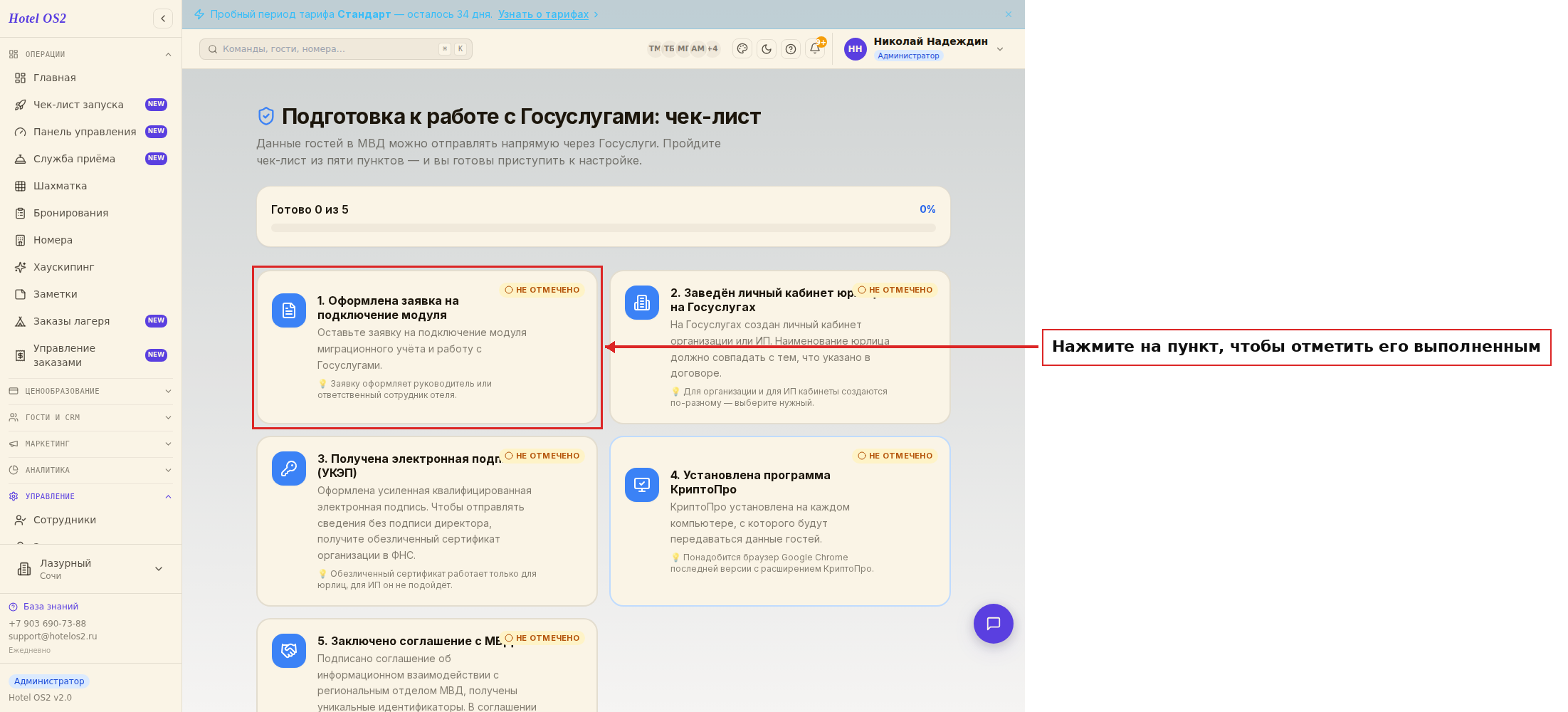Open the +4 team members avatar group
Viewport: 1568px width, 712px height.
click(x=712, y=48)
